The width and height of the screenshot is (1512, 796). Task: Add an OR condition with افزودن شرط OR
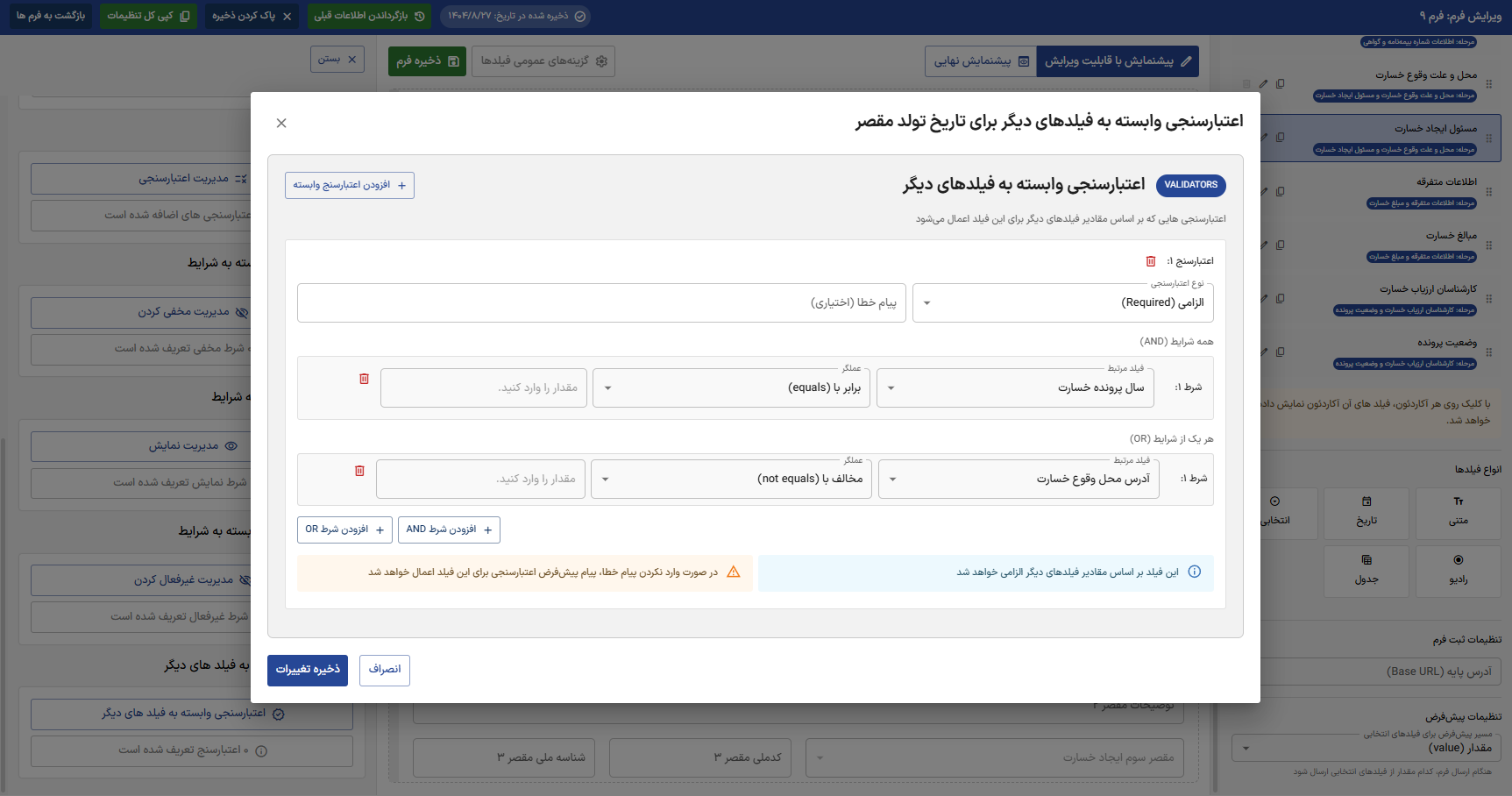[x=344, y=529]
